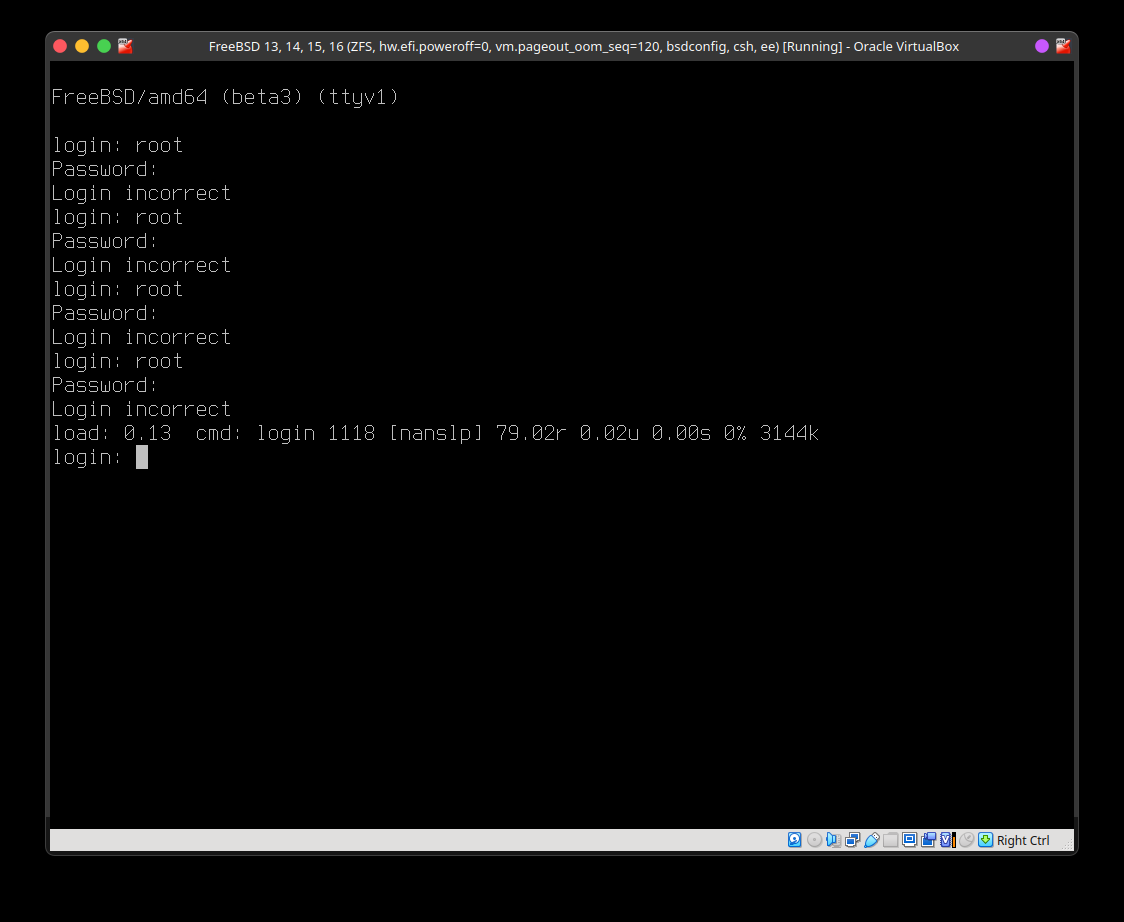
Task: Toggle the mouse integration indicator
Action: click(966, 840)
